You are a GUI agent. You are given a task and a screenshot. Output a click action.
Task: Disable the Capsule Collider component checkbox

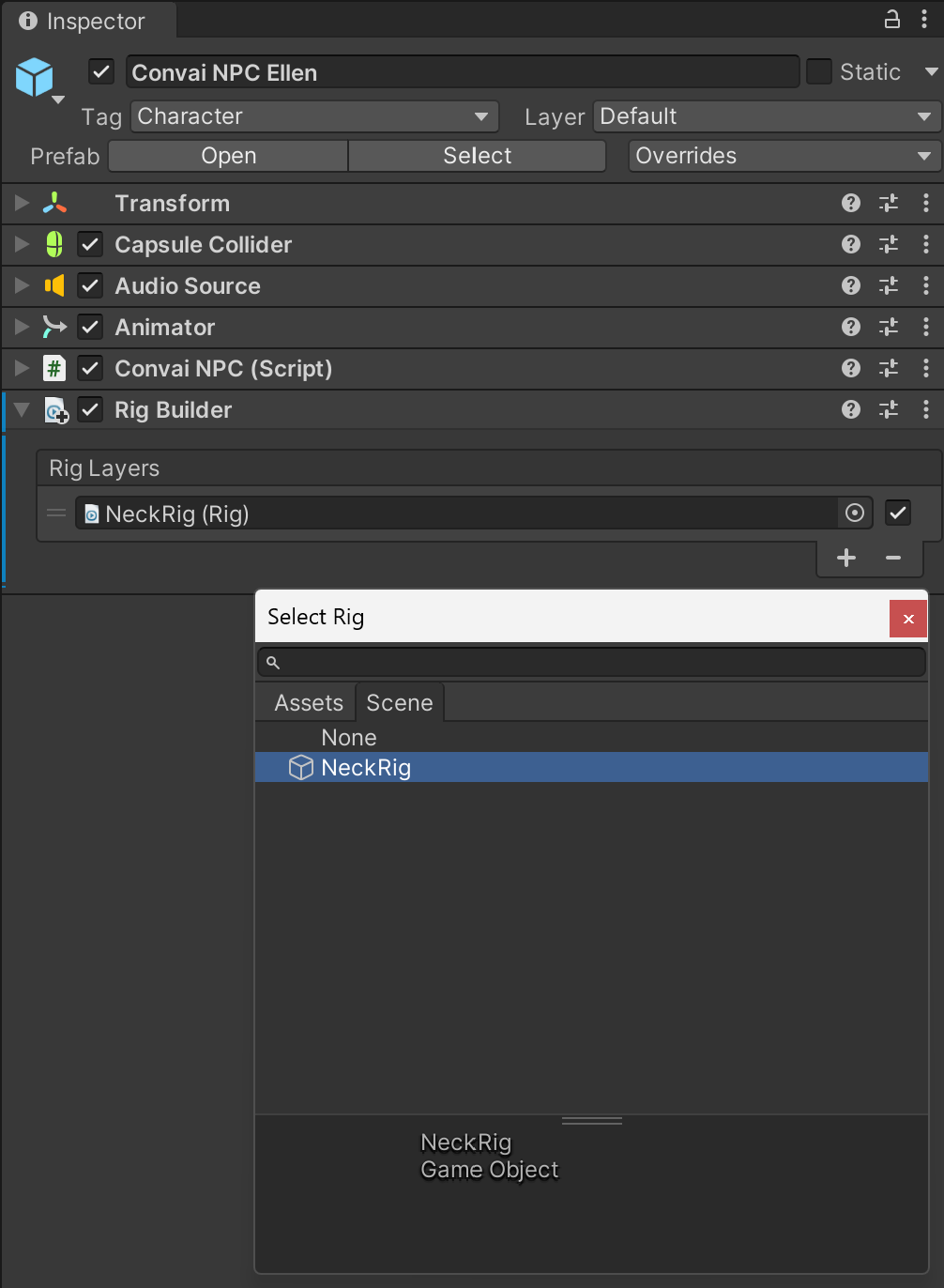[90, 244]
